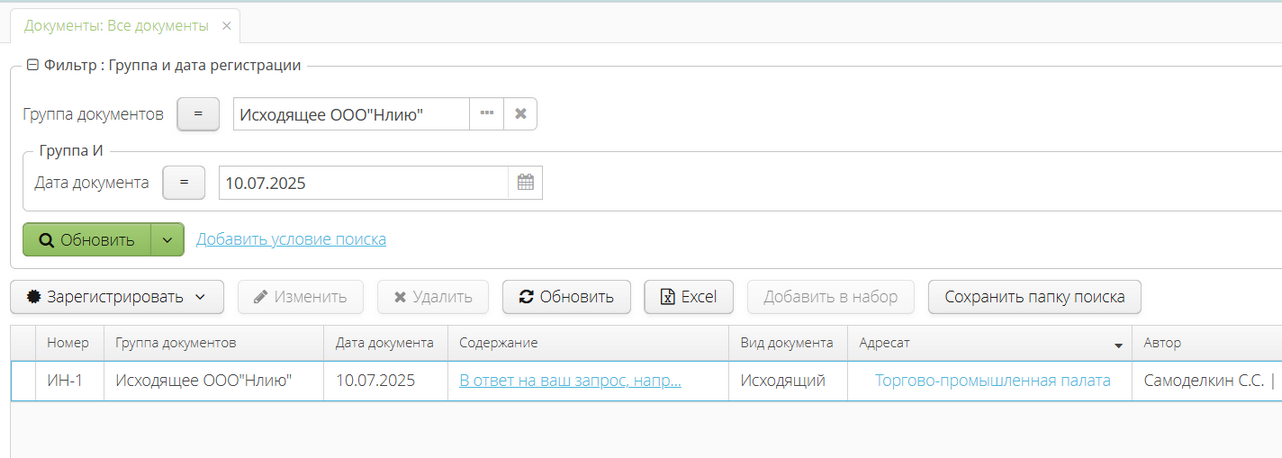Click the Удалить button
Screen dimensions: 1282x458
tap(432, 297)
